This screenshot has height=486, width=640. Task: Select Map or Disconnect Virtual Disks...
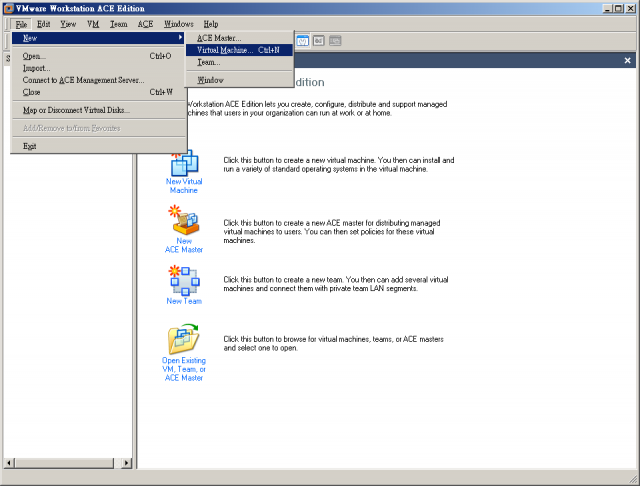[x=98, y=110]
